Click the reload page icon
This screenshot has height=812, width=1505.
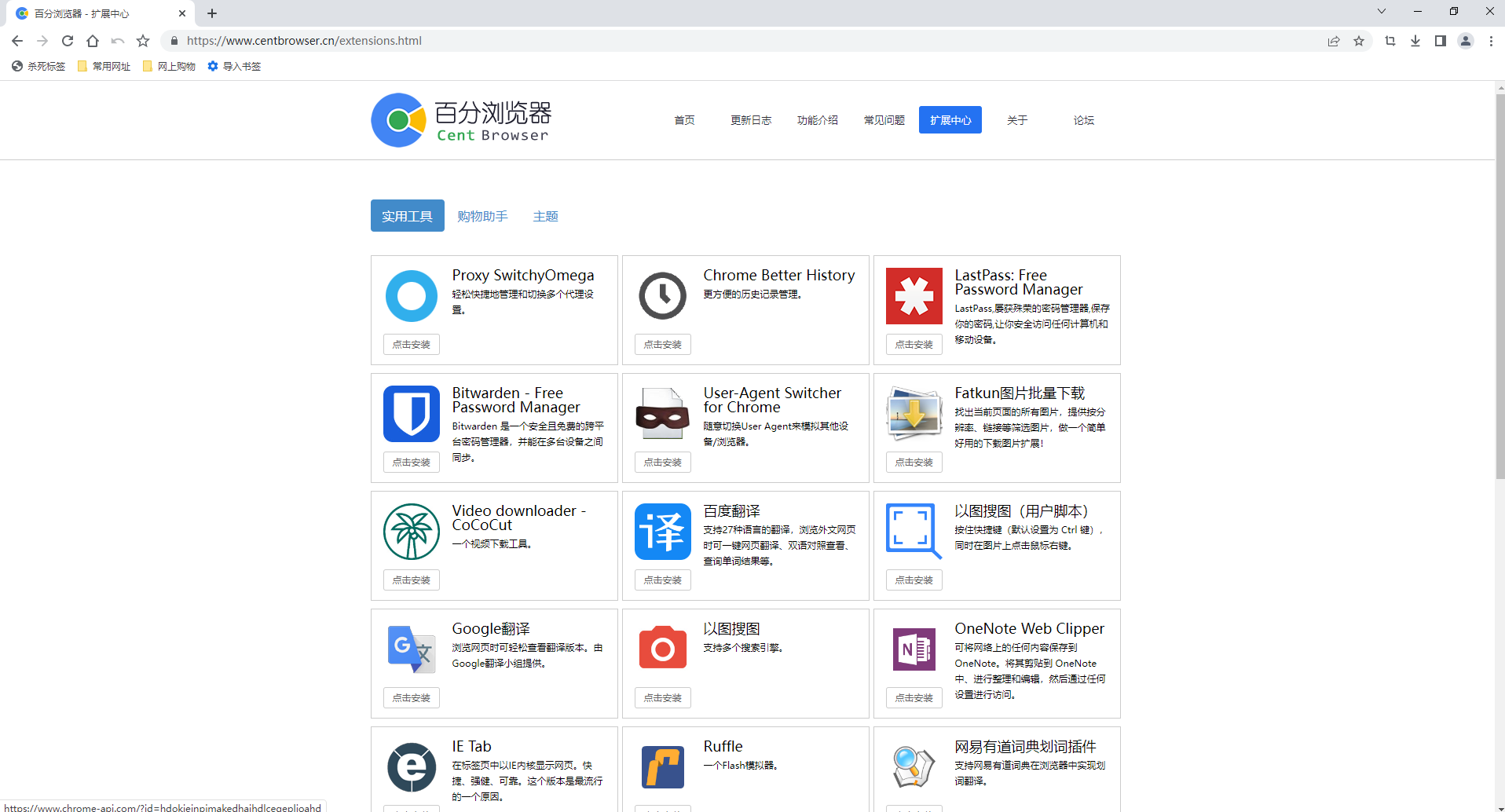68,41
